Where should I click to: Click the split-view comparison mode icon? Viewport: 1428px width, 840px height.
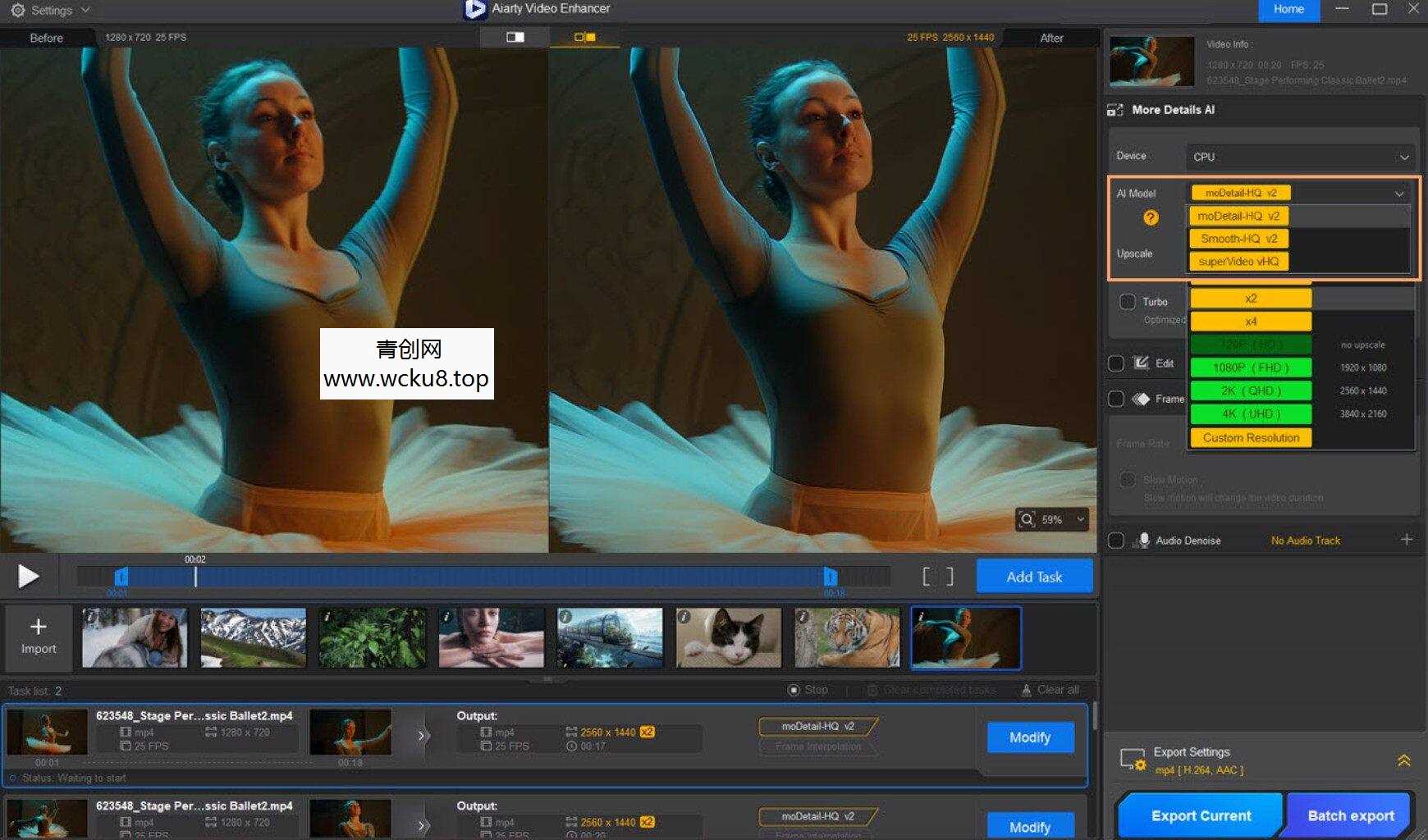pyautogui.click(x=515, y=37)
